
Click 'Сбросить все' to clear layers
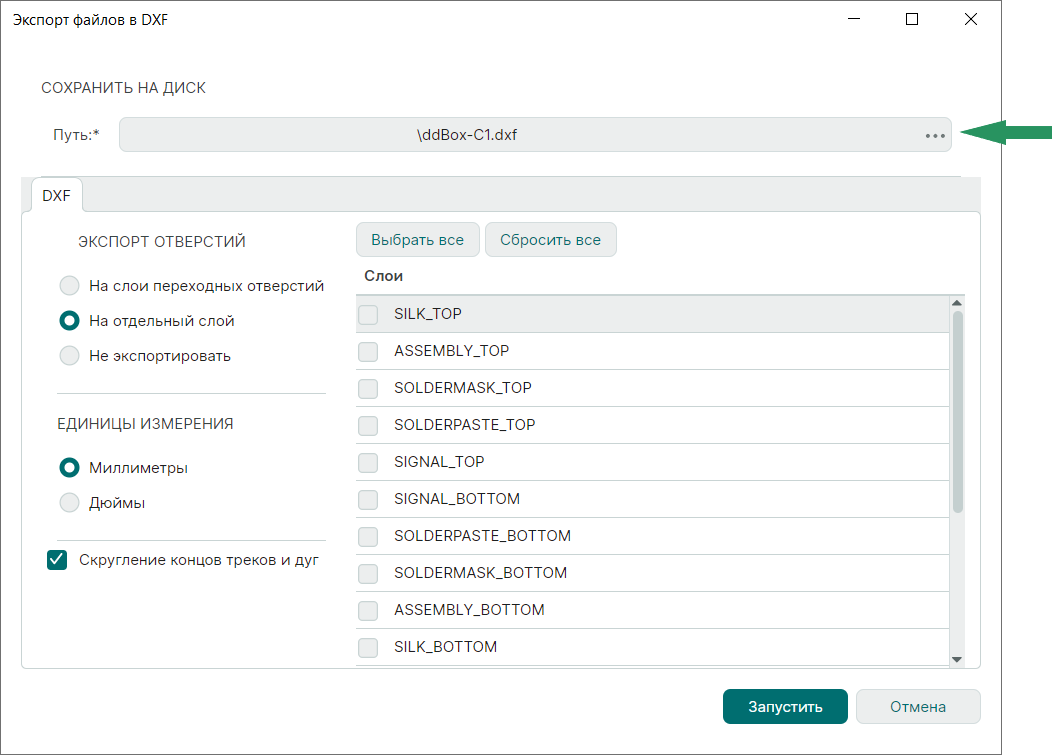tap(550, 240)
